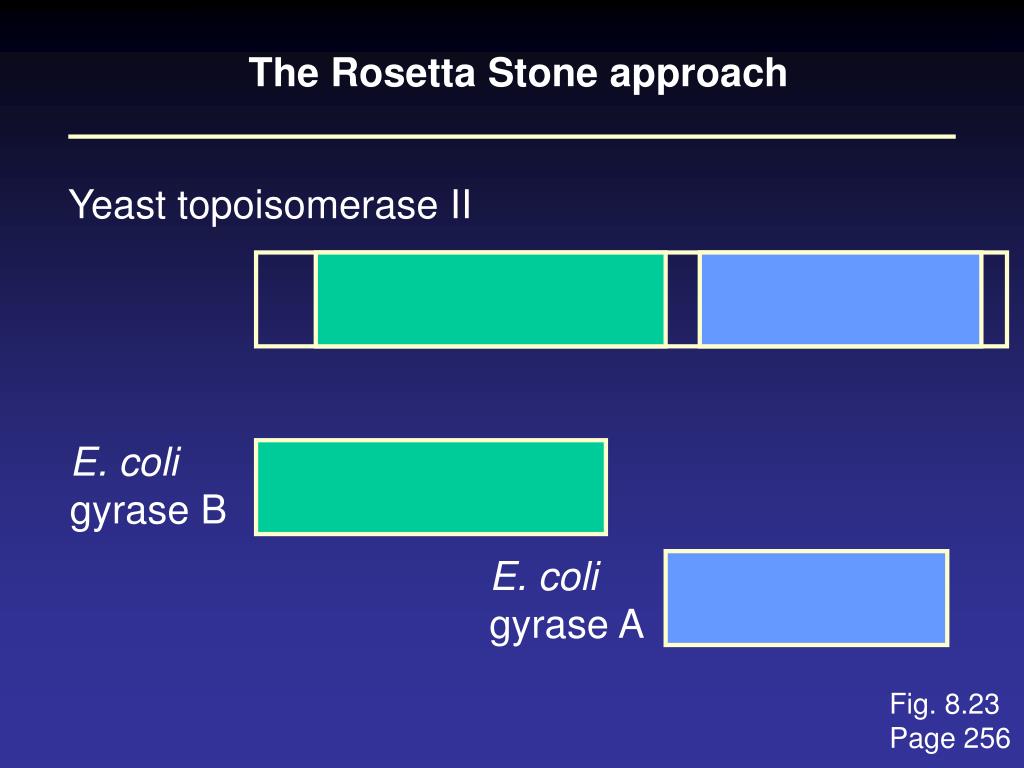Click the 'gyrase A' text
Screen dimensions: 1024x768
pos(567,626)
